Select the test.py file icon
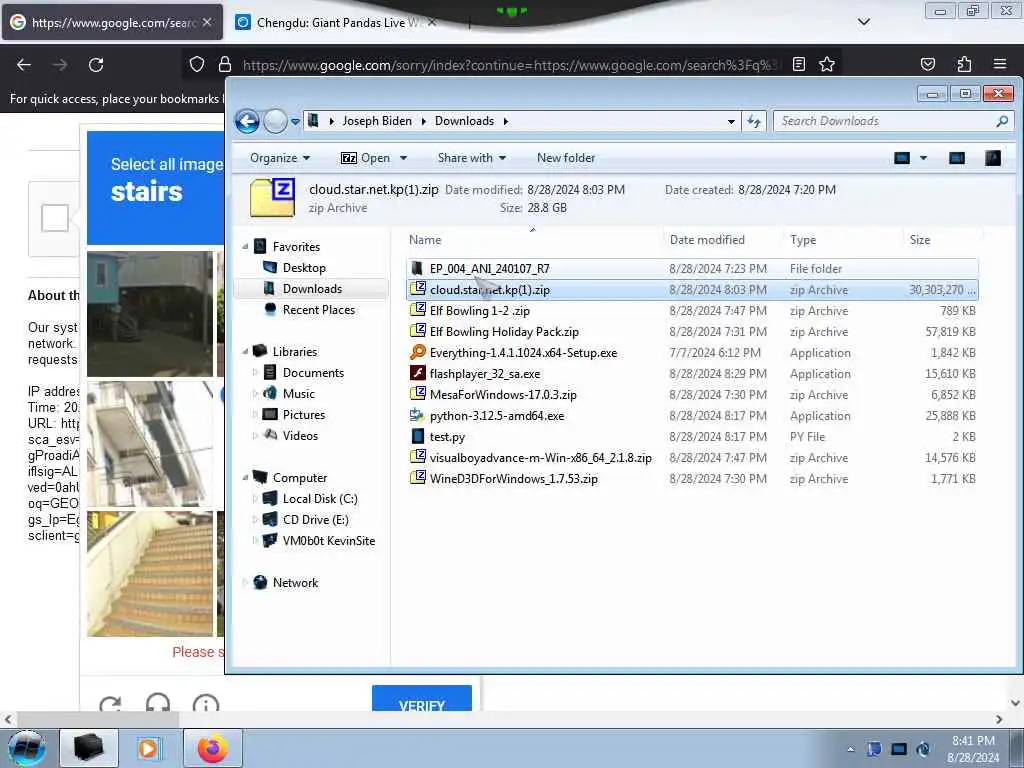Image resolution: width=1024 pixels, height=768 pixels. (417, 436)
